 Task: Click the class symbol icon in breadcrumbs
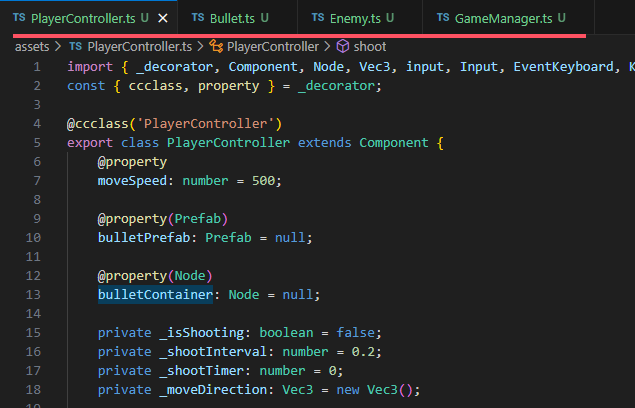click(216, 47)
